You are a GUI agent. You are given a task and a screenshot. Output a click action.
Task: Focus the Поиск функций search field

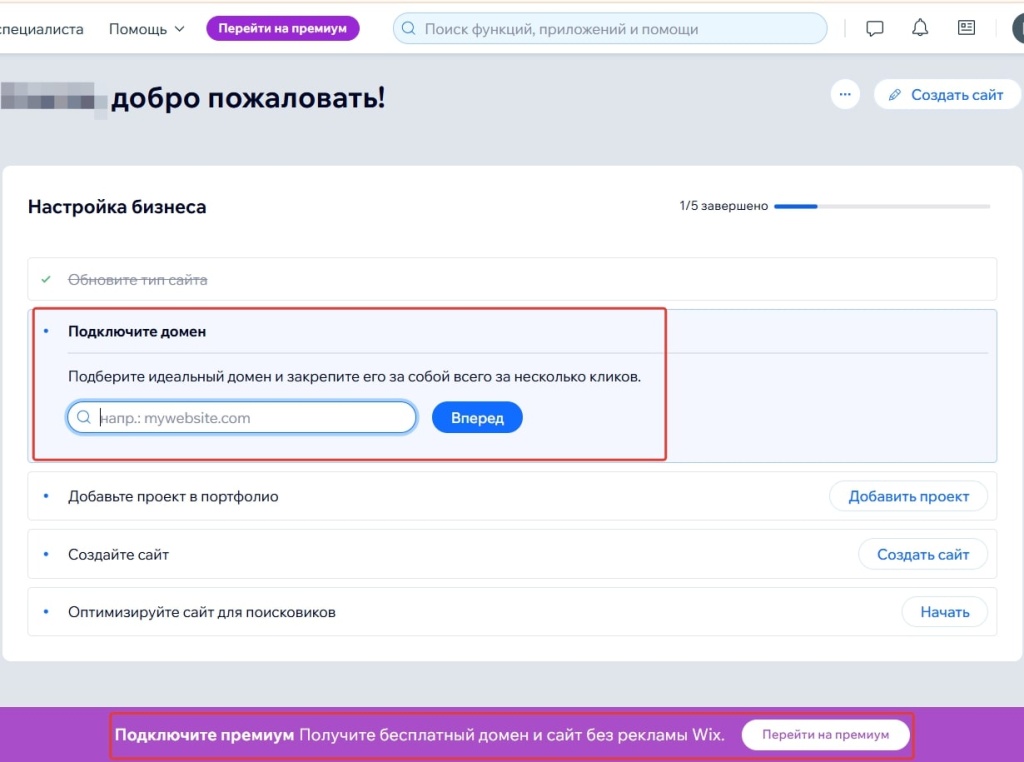(610, 29)
